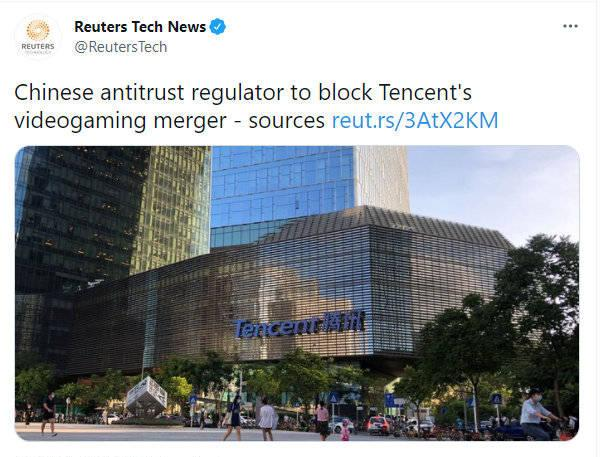This screenshot has width=602, height=457.
Task: Open the reut.rs/3AtX2KM article link
Action: 415,120
